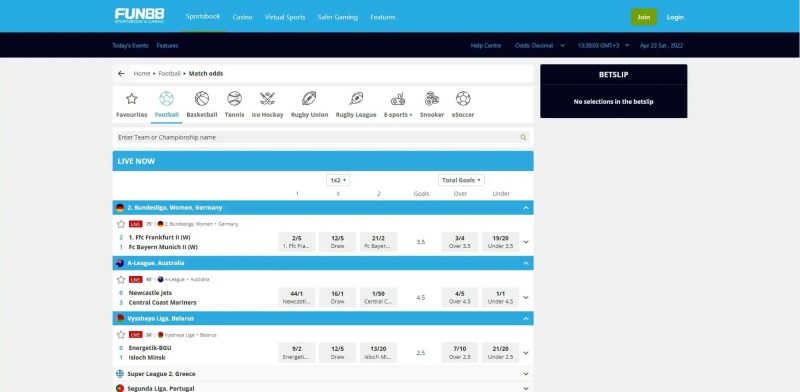This screenshot has width=800, height=392.
Task: Open the 1x2 market dropdown
Action: click(x=338, y=180)
